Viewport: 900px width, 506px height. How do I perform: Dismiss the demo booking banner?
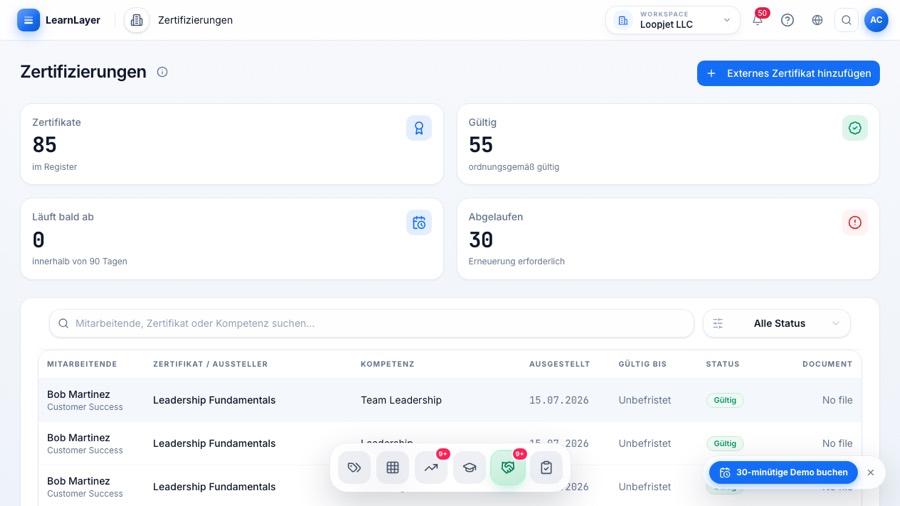coord(871,473)
